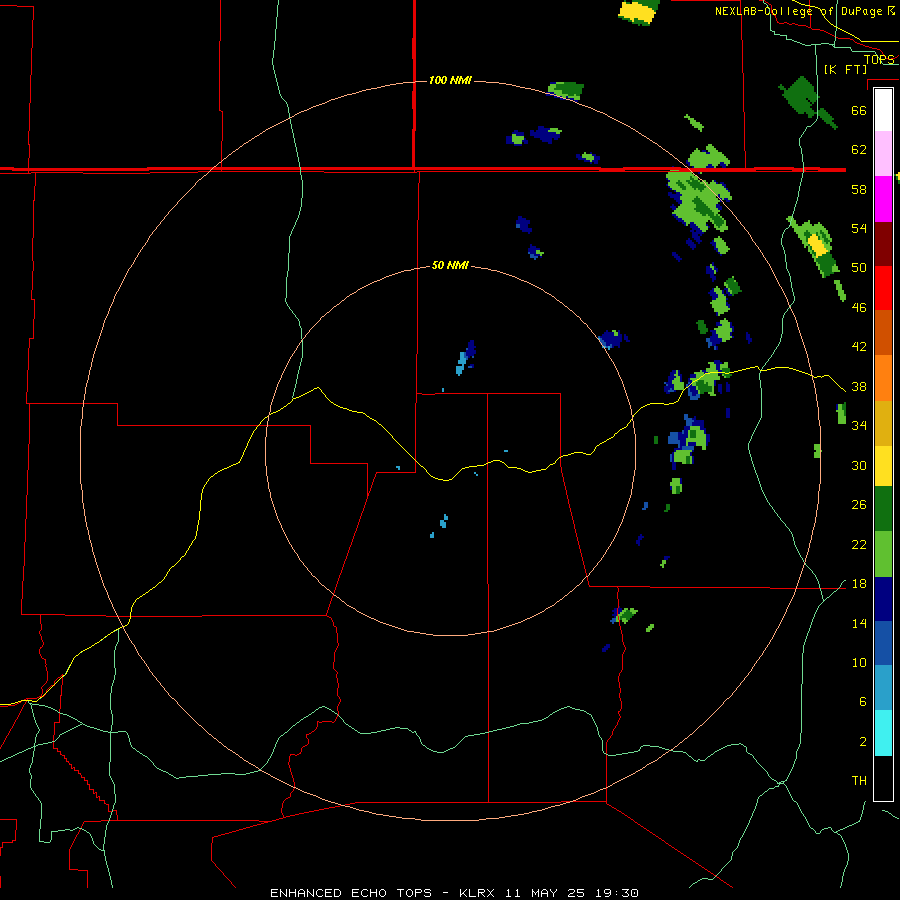
Task: Click the '18' legend value
Action: [859, 584]
